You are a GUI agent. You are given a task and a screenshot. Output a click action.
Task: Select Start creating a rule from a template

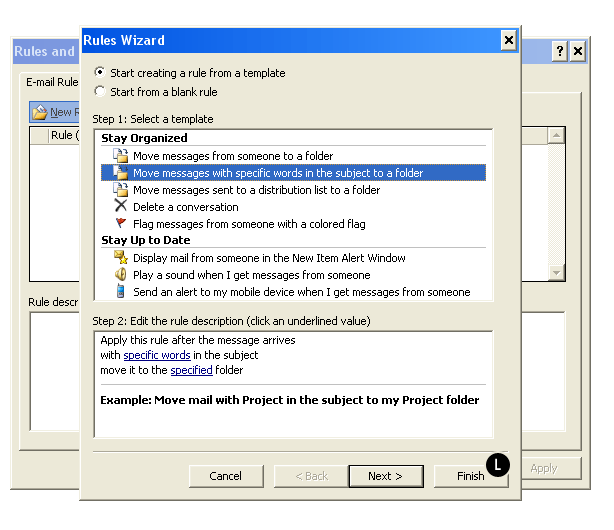coord(99,73)
